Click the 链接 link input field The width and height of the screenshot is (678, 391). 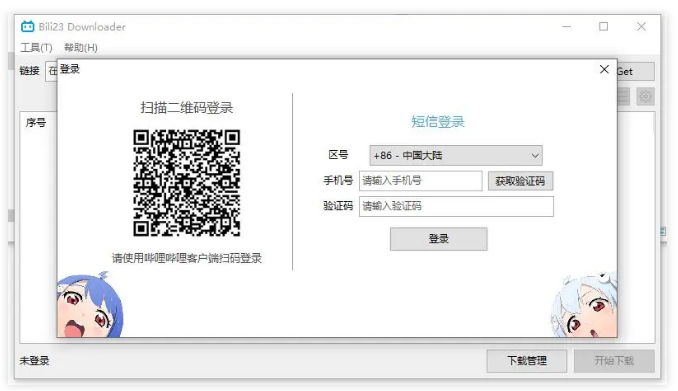coord(51,71)
